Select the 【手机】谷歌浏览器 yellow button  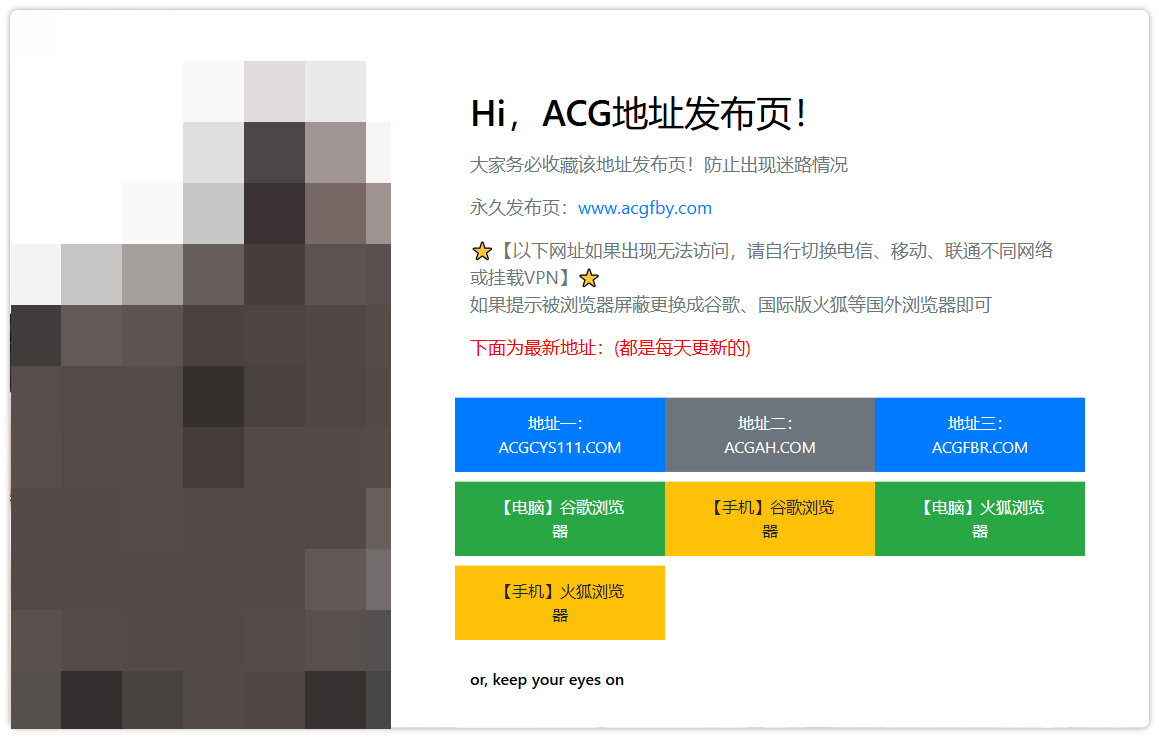(770, 519)
